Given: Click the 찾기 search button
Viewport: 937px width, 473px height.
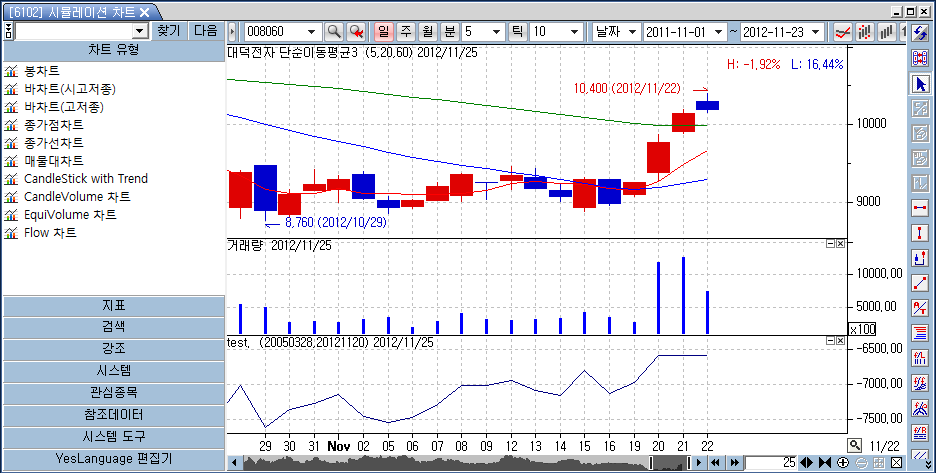Looking at the screenshot, I should pyautogui.click(x=168, y=31).
